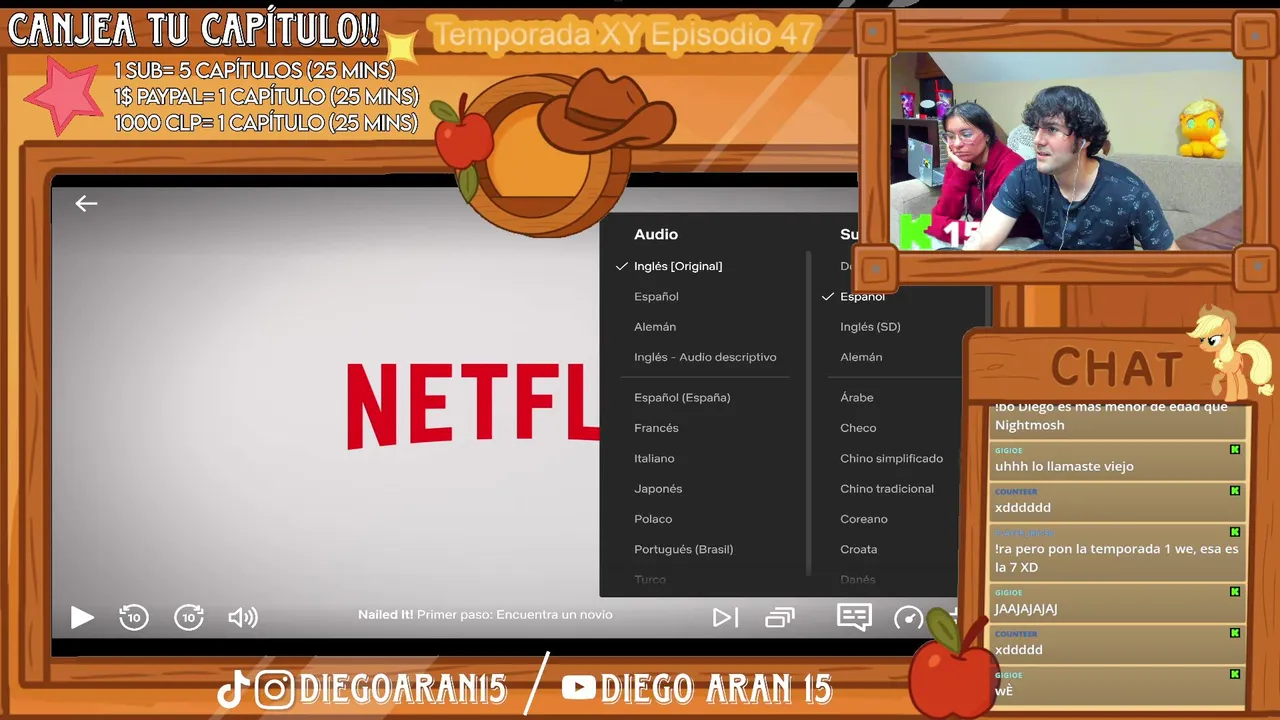
Task: Select Español (España) audio
Action: pos(682,397)
